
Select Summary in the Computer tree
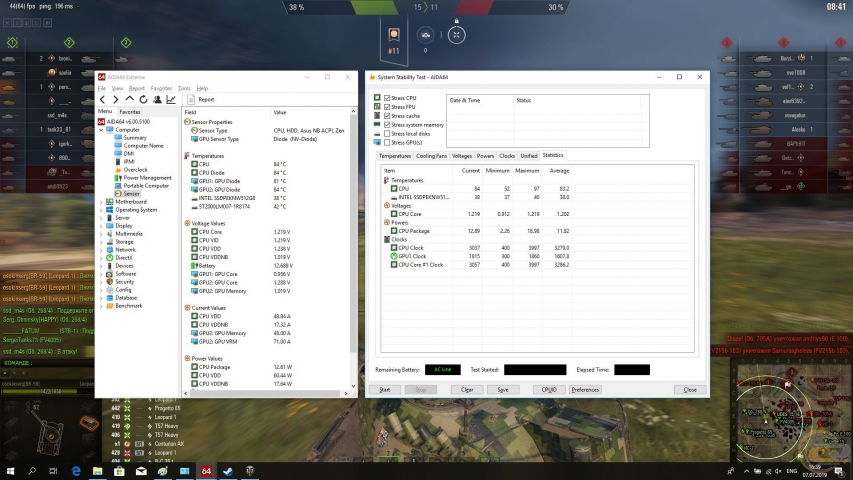point(135,138)
